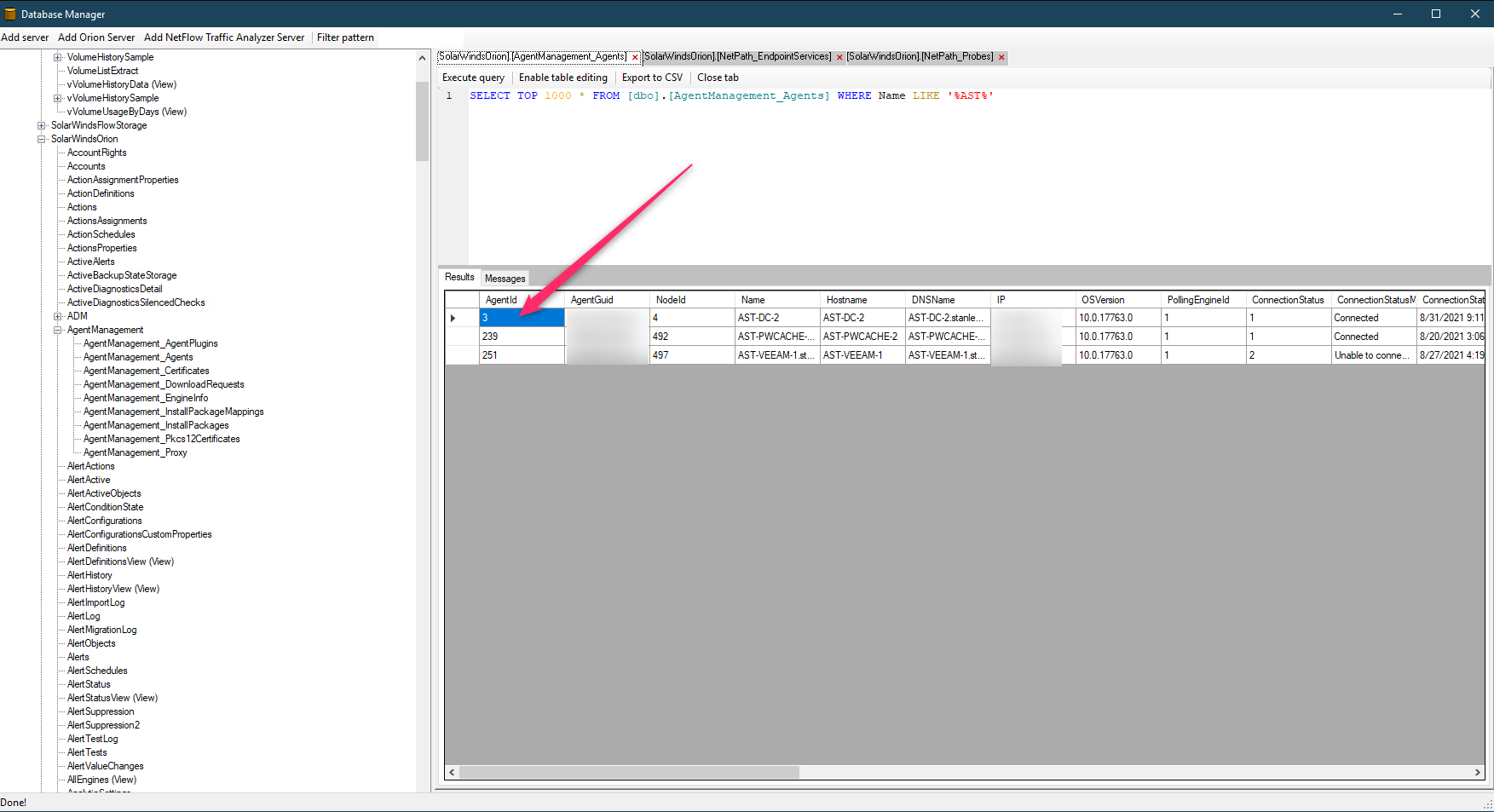Maximize the Database Manager window
This screenshot has height=812, width=1494.
click(x=1436, y=14)
